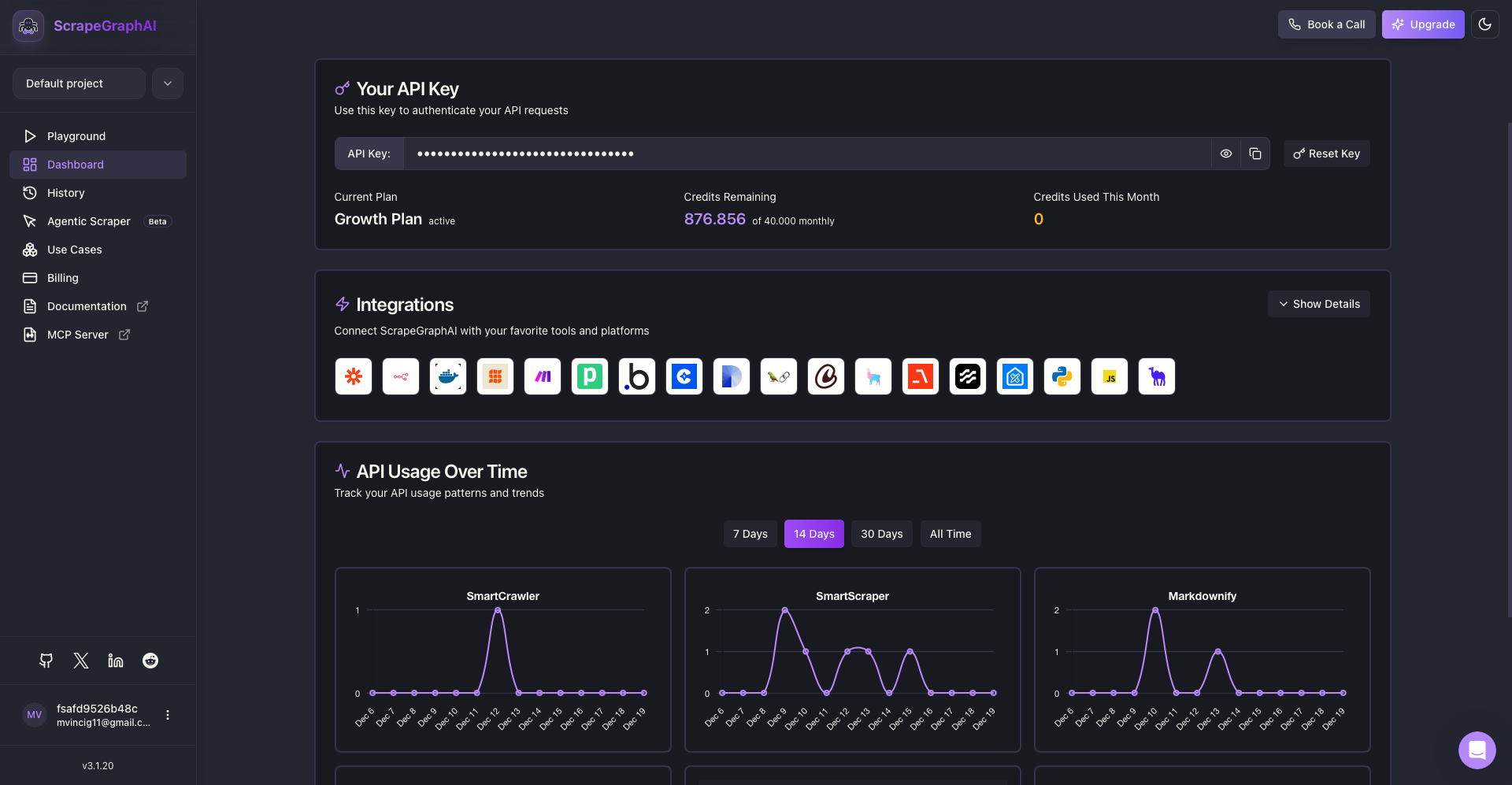Copy the API key
Image resolution: width=1512 pixels, height=785 pixels.
pyautogui.click(x=1255, y=154)
